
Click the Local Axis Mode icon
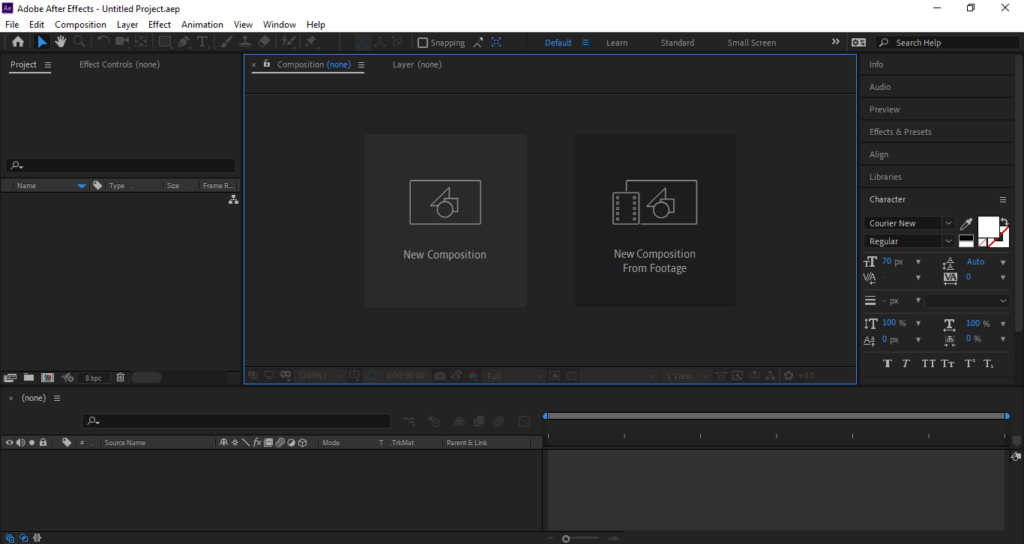pos(361,42)
